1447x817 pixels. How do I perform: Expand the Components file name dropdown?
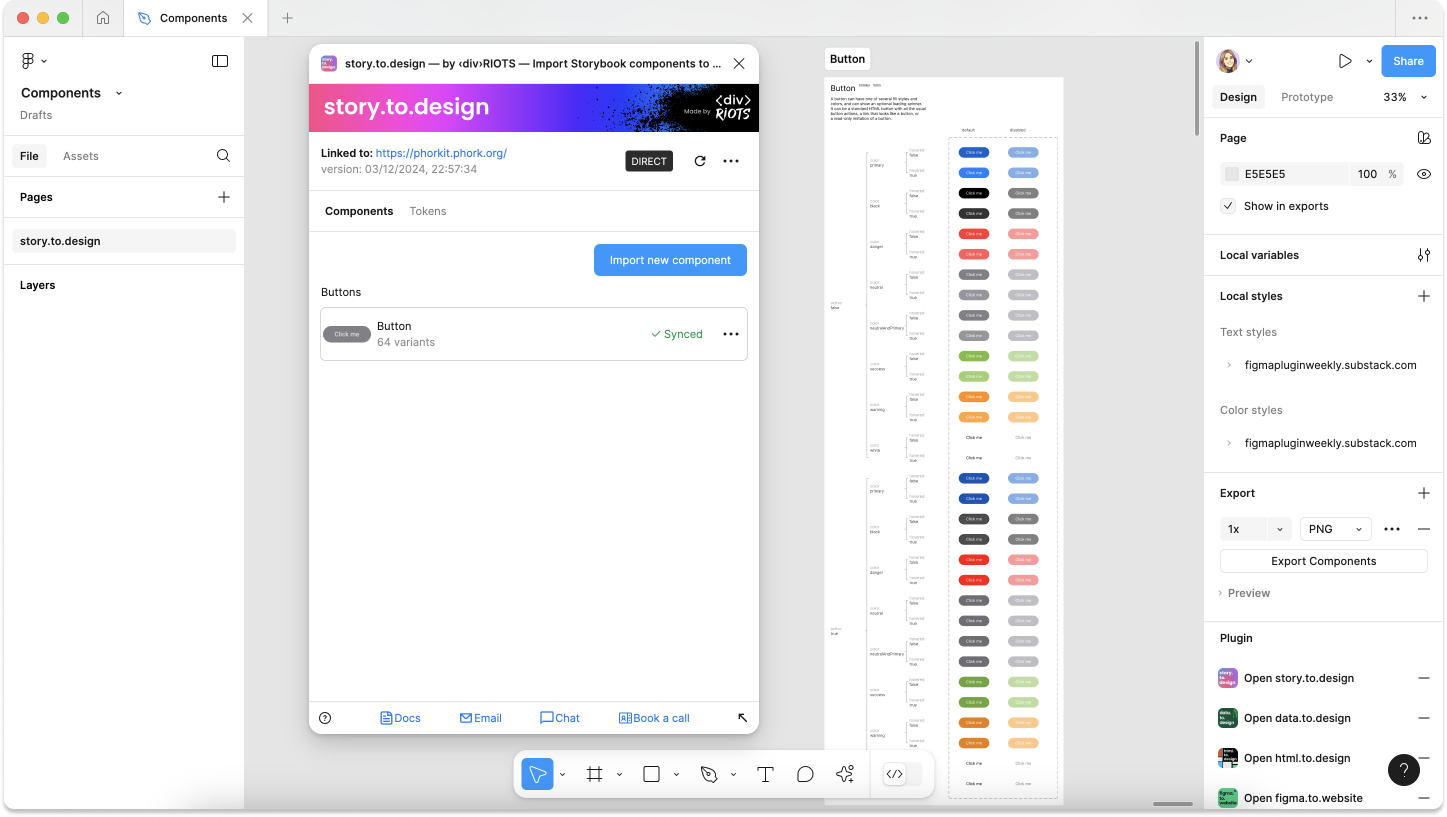click(x=119, y=93)
